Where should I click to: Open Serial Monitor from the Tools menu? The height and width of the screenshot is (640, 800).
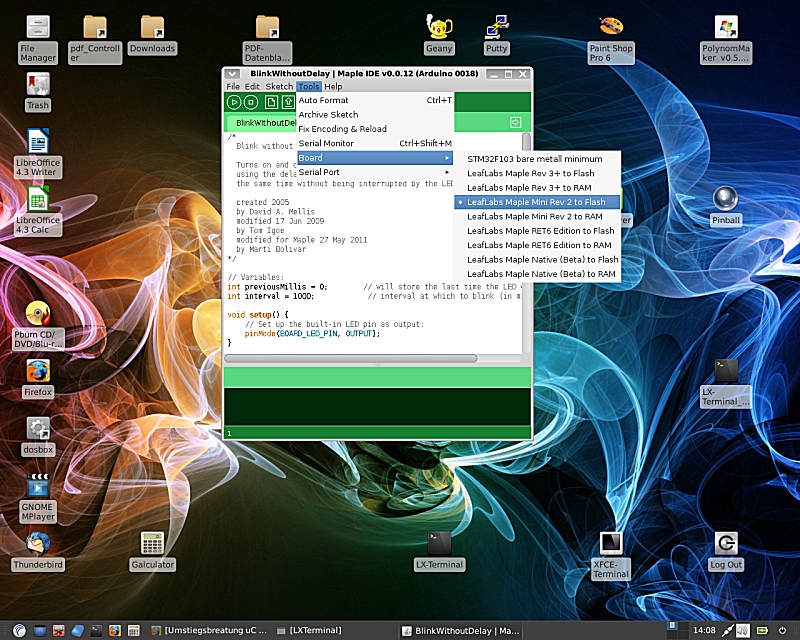375,143
